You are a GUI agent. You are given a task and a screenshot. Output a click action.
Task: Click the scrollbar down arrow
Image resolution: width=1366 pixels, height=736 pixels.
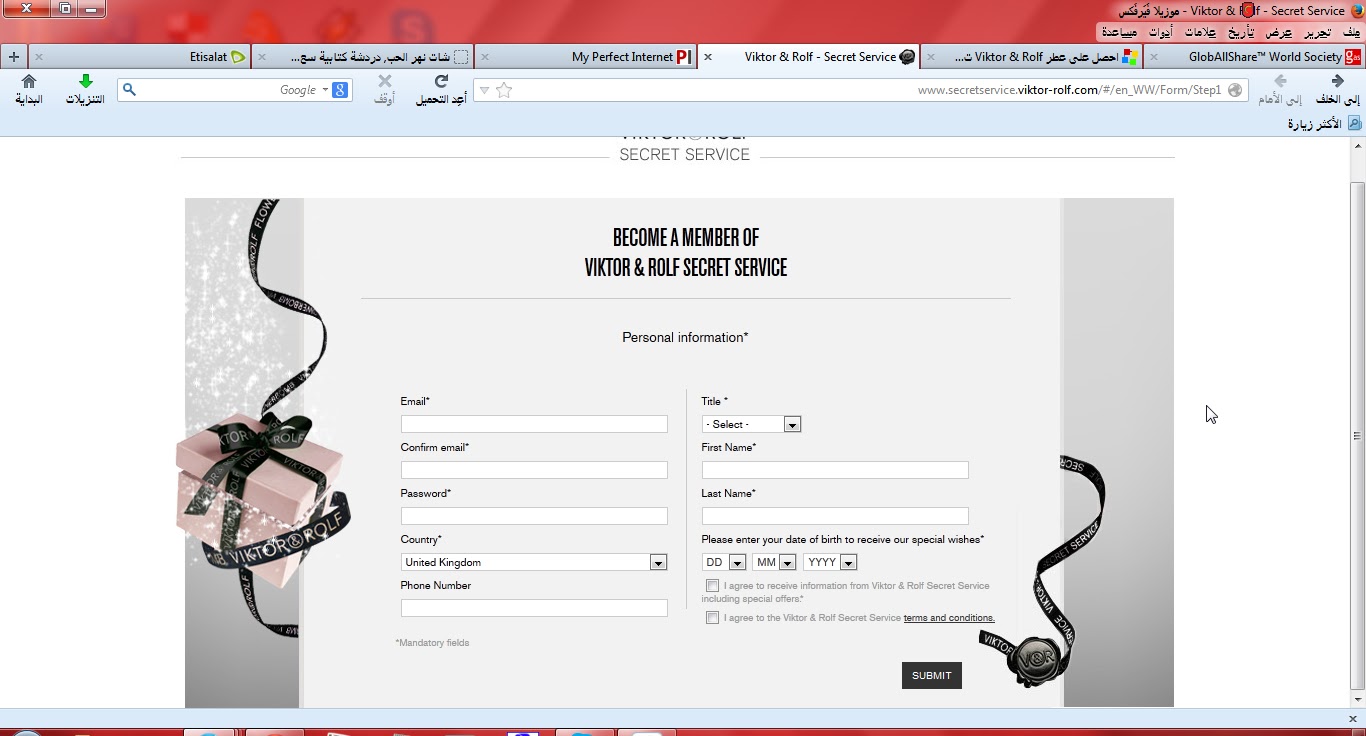coord(1357,700)
